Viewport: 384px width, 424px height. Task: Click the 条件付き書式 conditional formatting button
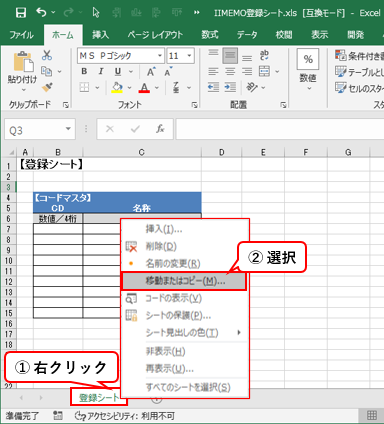[x=360, y=56]
